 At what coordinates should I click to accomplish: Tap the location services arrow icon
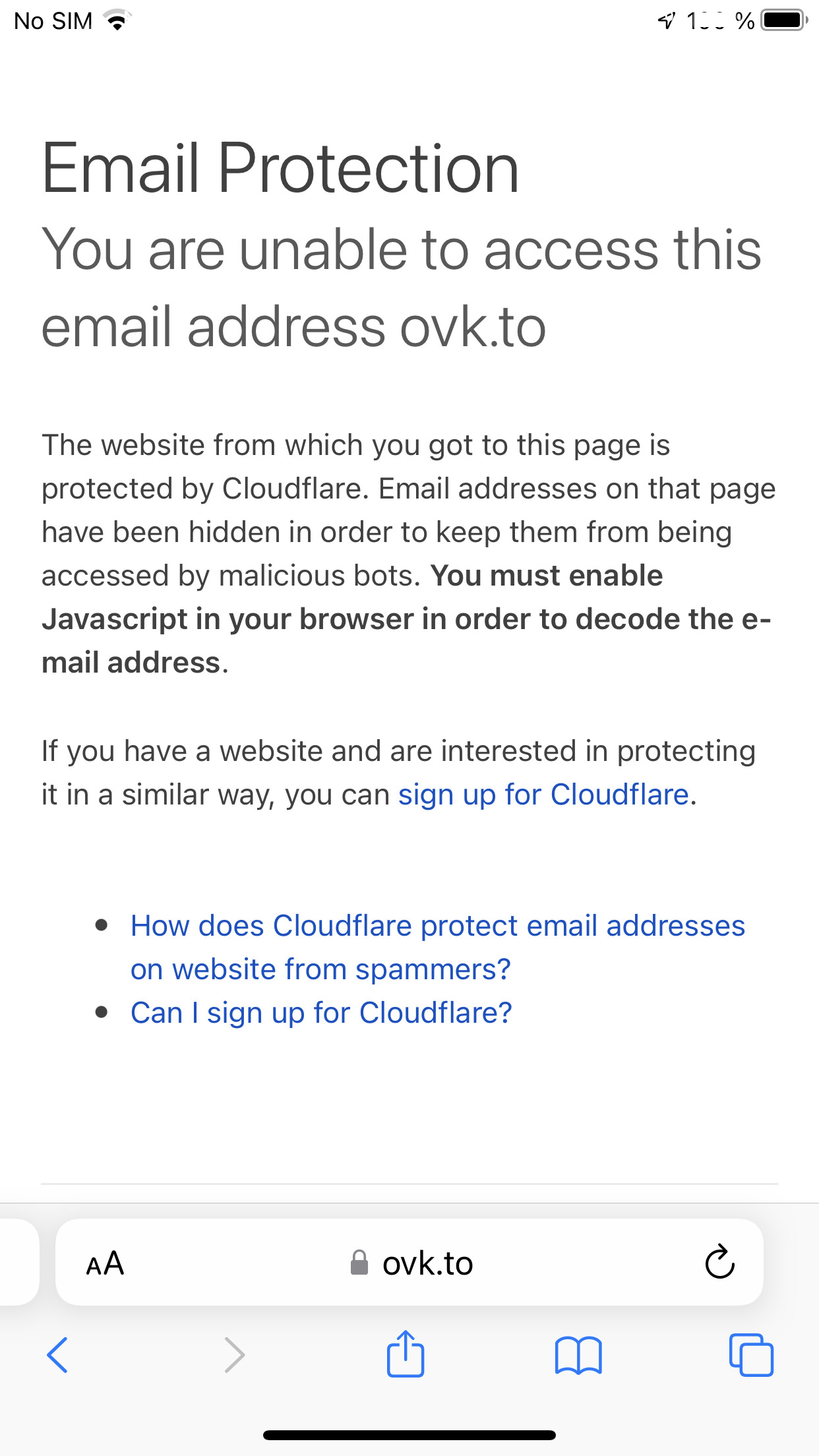667,21
